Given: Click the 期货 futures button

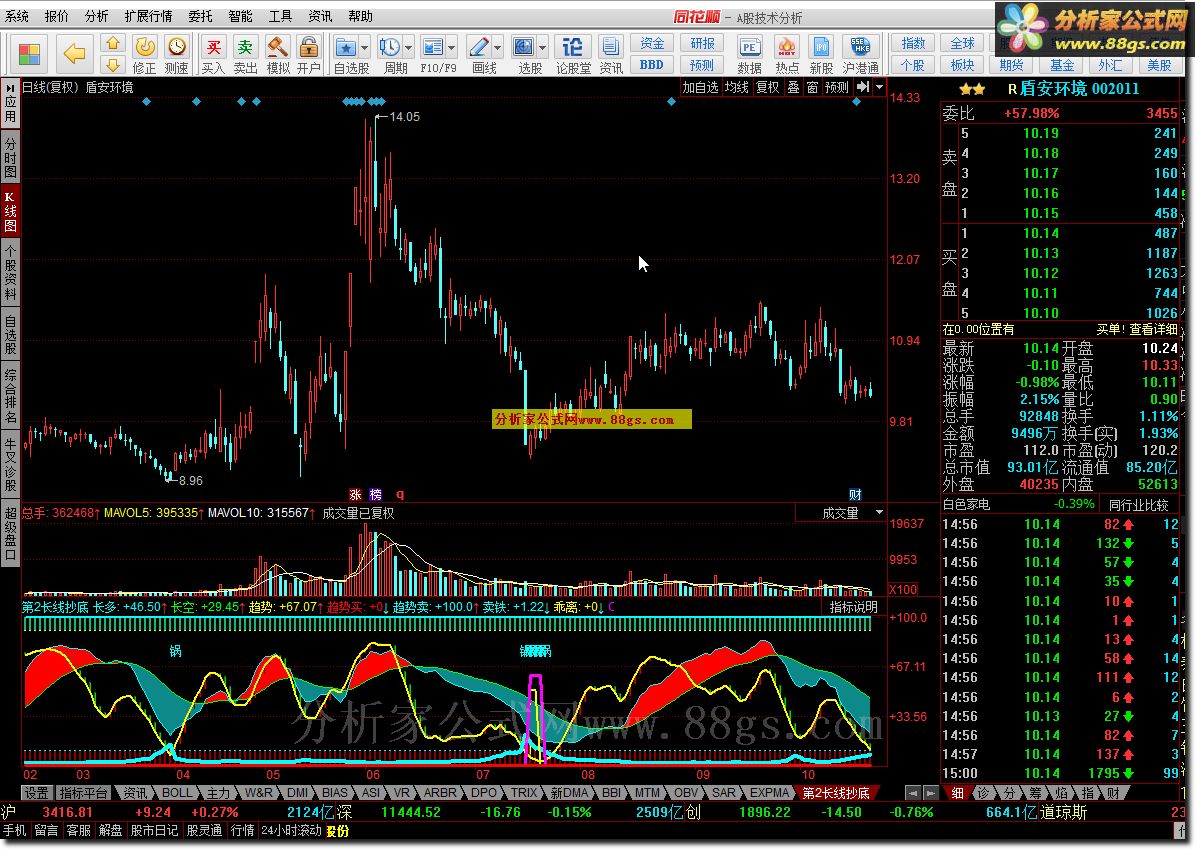Looking at the screenshot, I should (x=1011, y=66).
